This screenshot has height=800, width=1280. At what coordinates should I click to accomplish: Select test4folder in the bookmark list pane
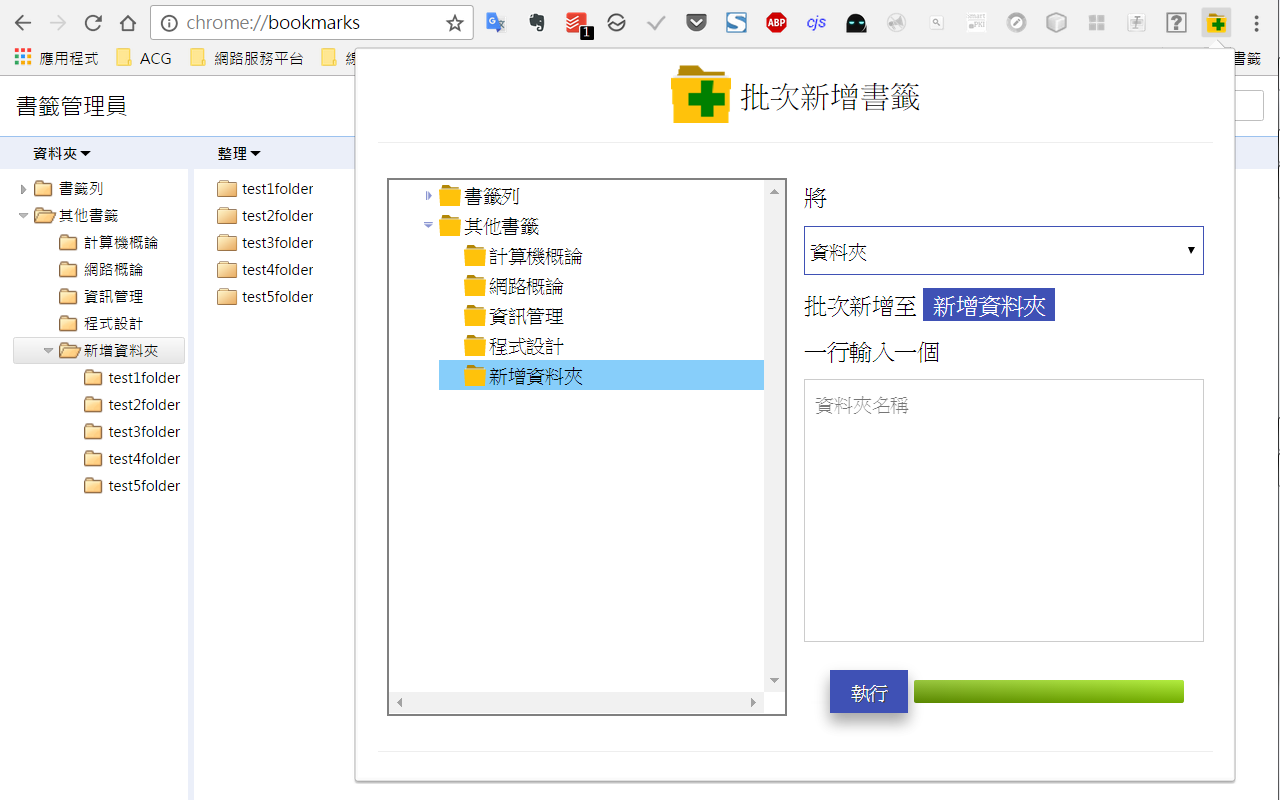point(266,269)
